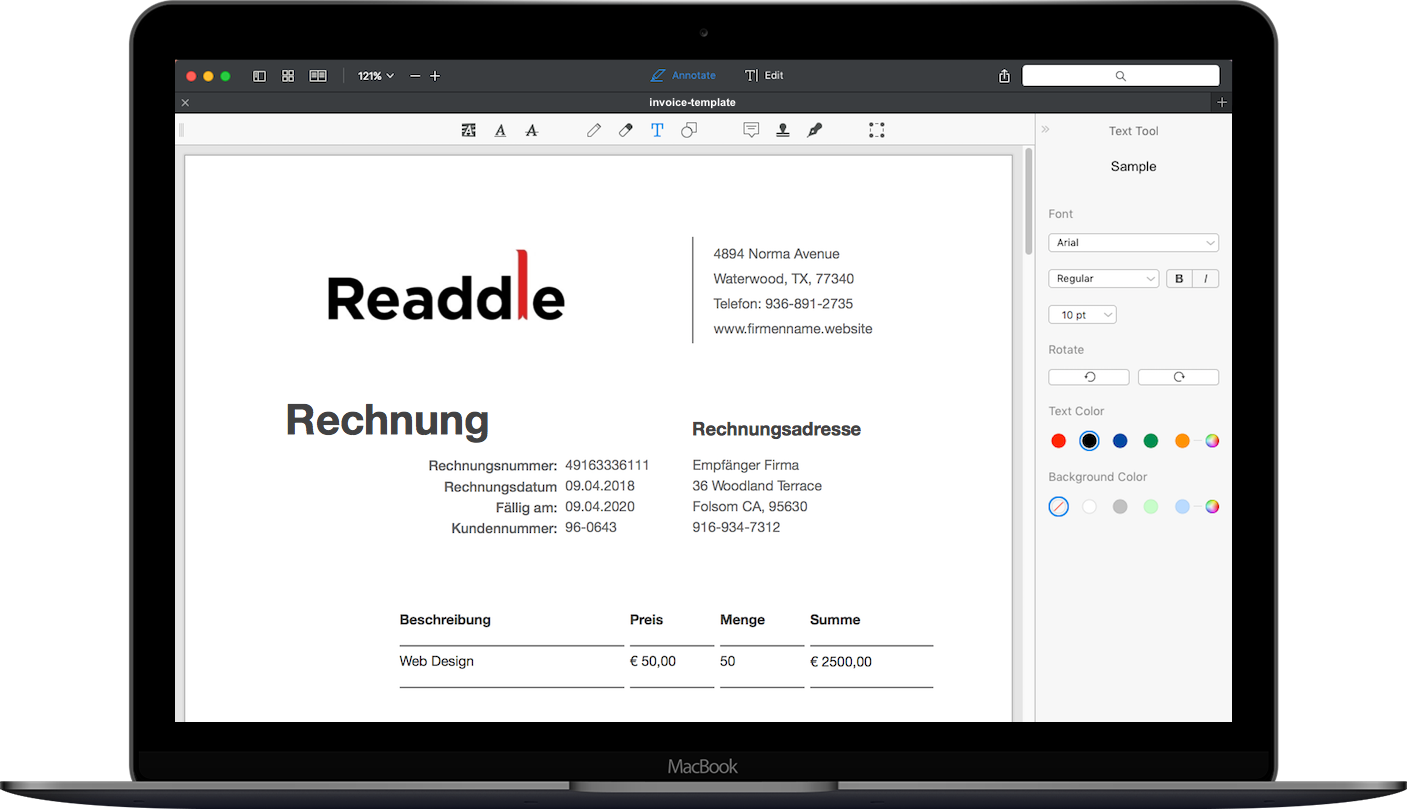
Task: Click the "€ 50,00" price cell
Action: click(653, 661)
